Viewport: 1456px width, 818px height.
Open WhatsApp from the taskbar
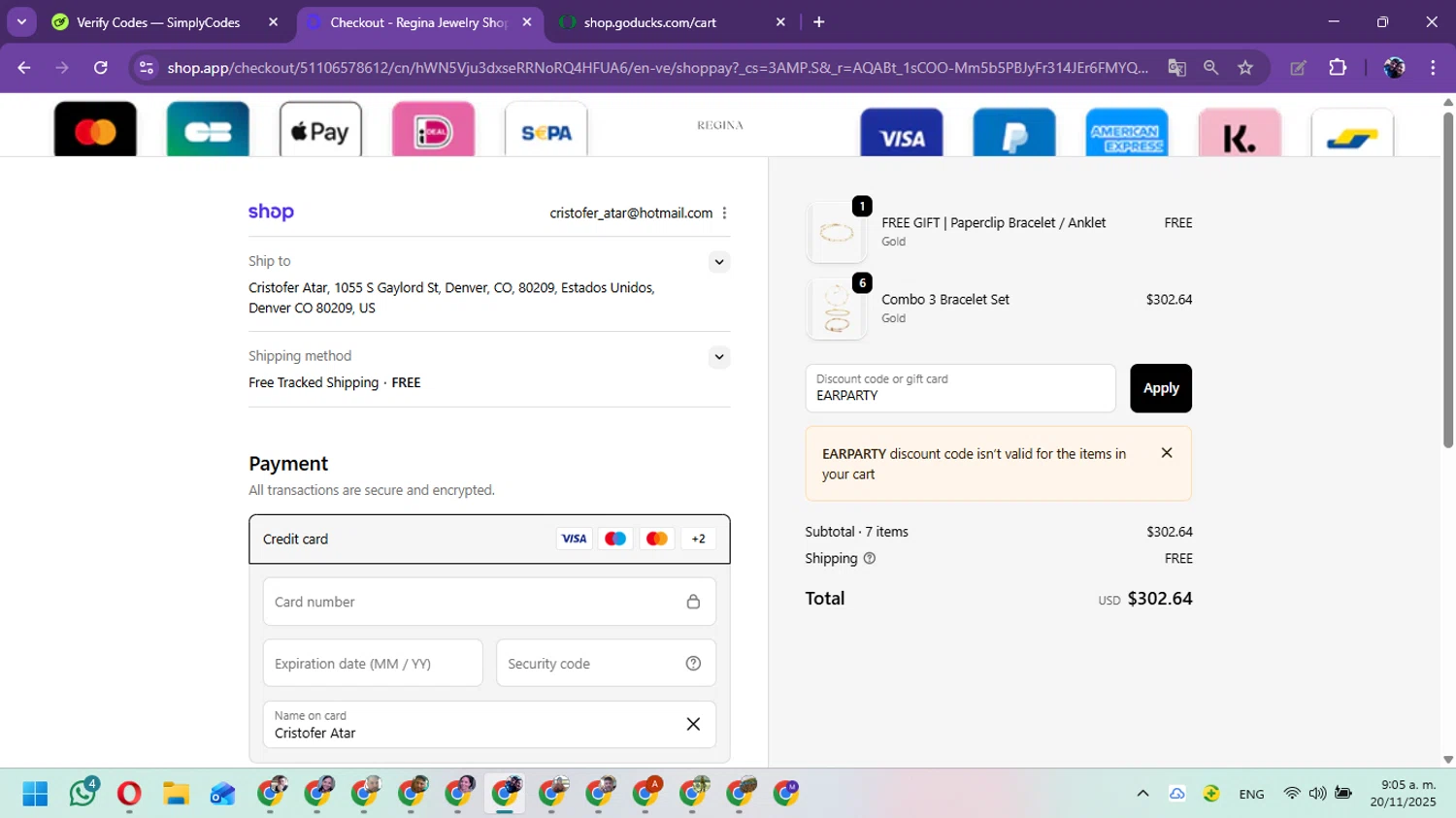click(x=83, y=794)
